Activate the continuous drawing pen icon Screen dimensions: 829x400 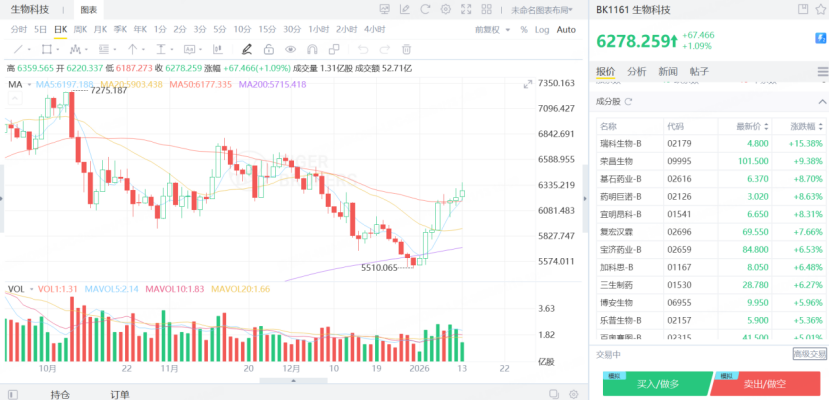click(246, 50)
